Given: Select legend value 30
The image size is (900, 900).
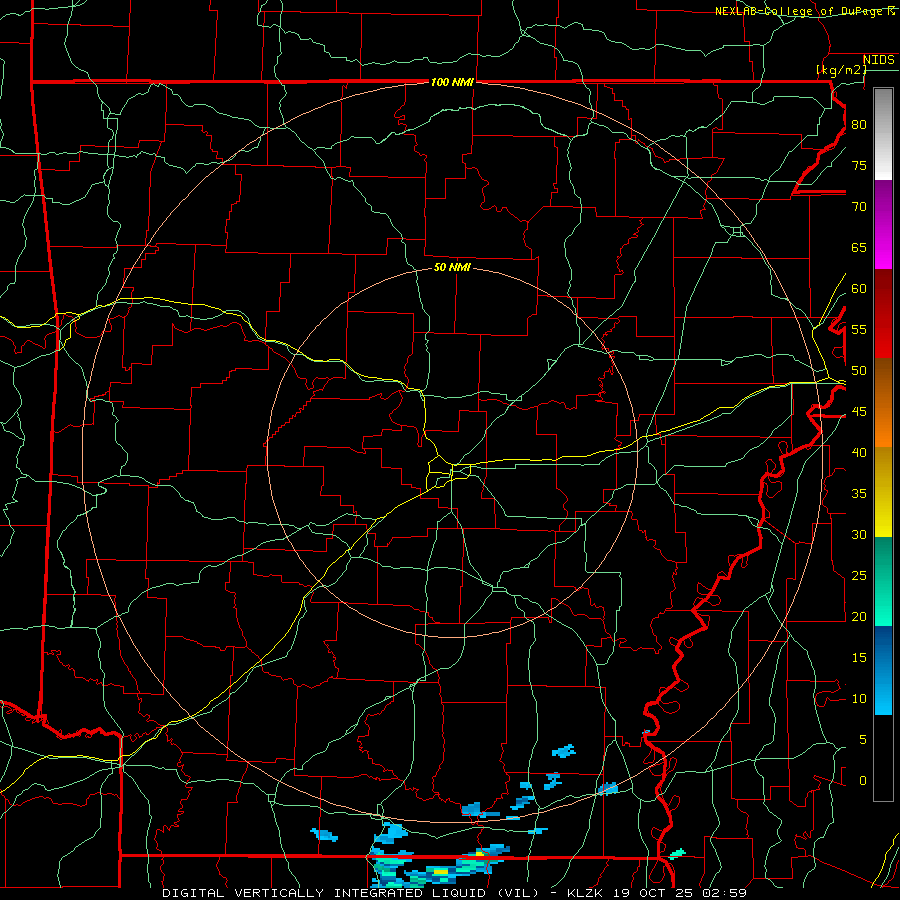Looking at the screenshot, I should 859,534.
